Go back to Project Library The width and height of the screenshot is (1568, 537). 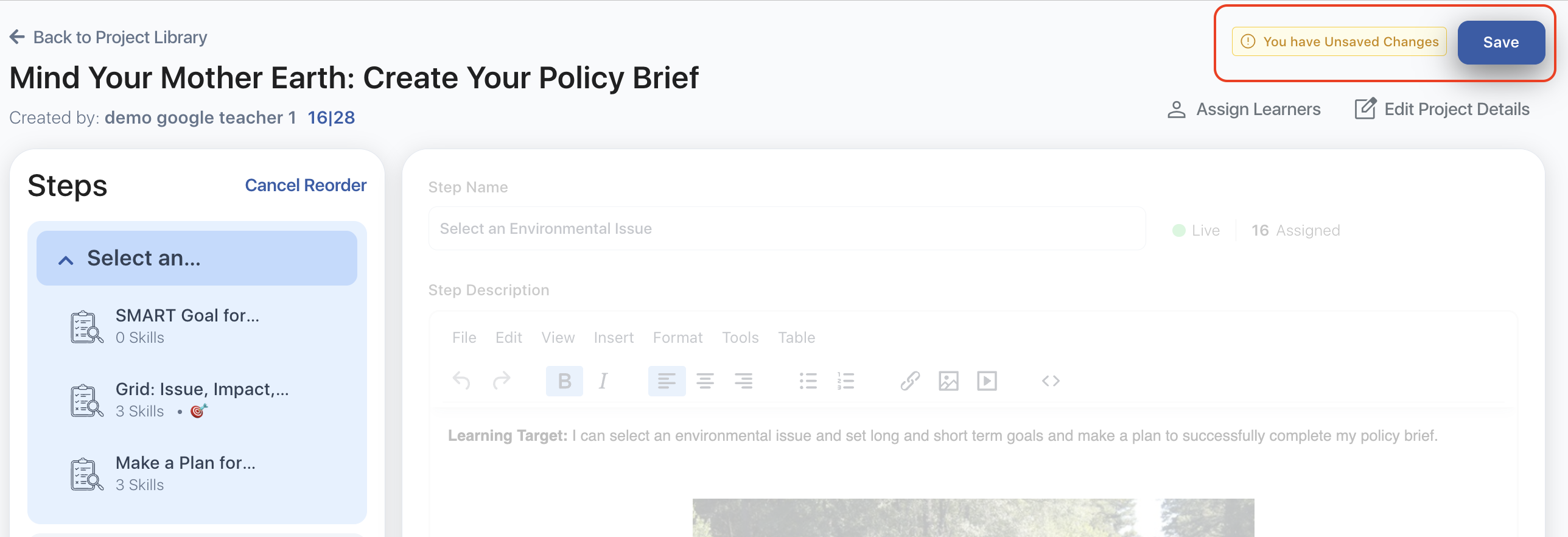109,37
